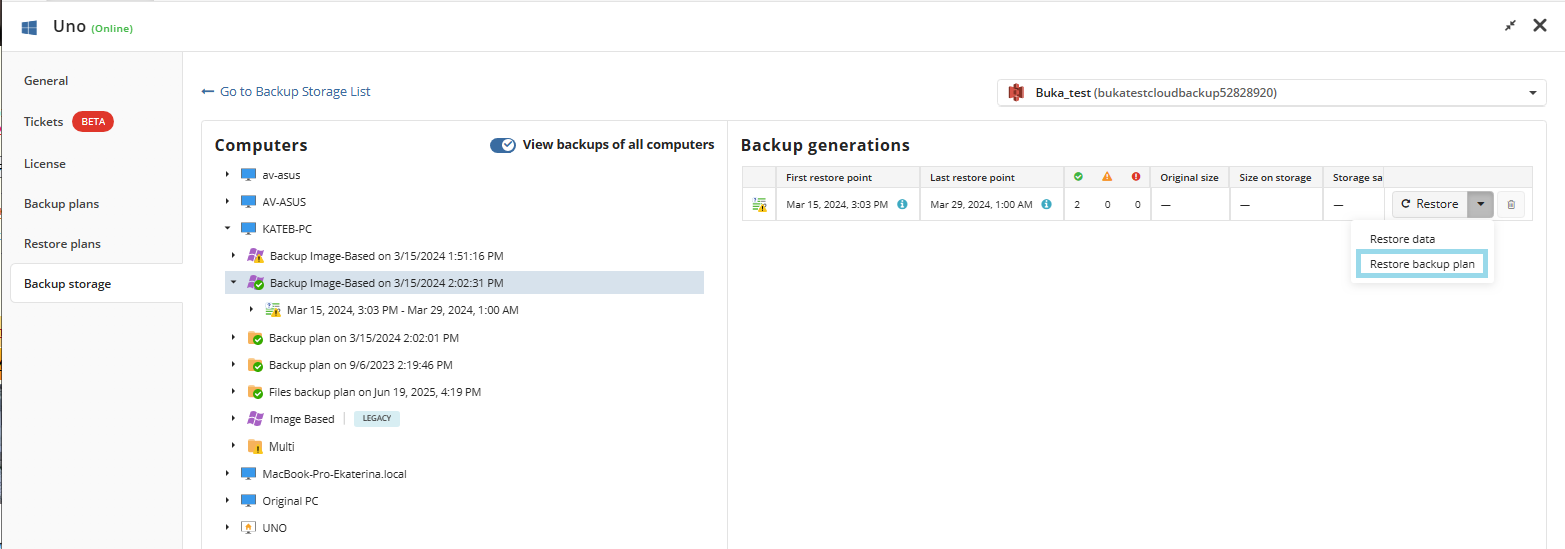Click the Restore button split dropdown arrow
This screenshot has width=1565, height=549.
pyautogui.click(x=1481, y=204)
